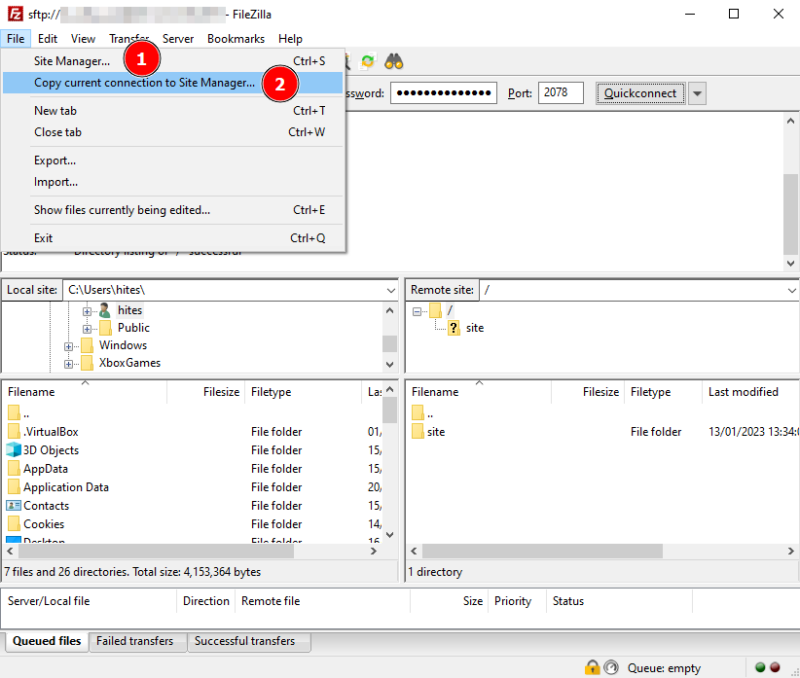The height and width of the screenshot is (678, 800).
Task: Click the Contacts folder card icon
Action: point(14,506)
